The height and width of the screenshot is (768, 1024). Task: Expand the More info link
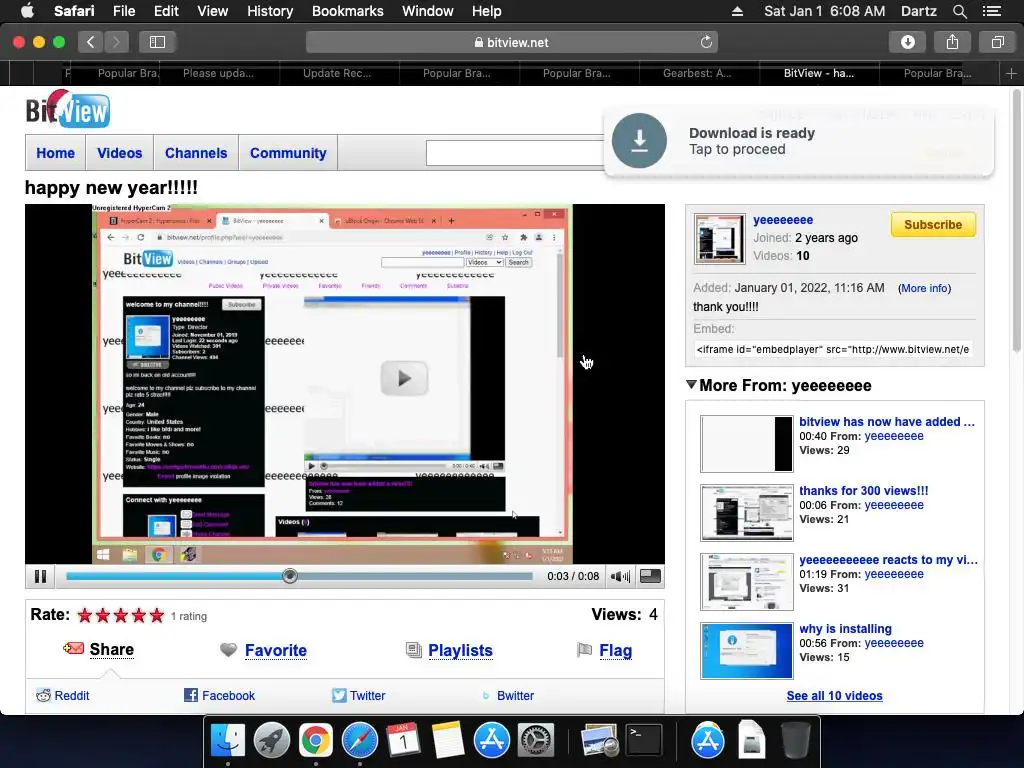924,288
